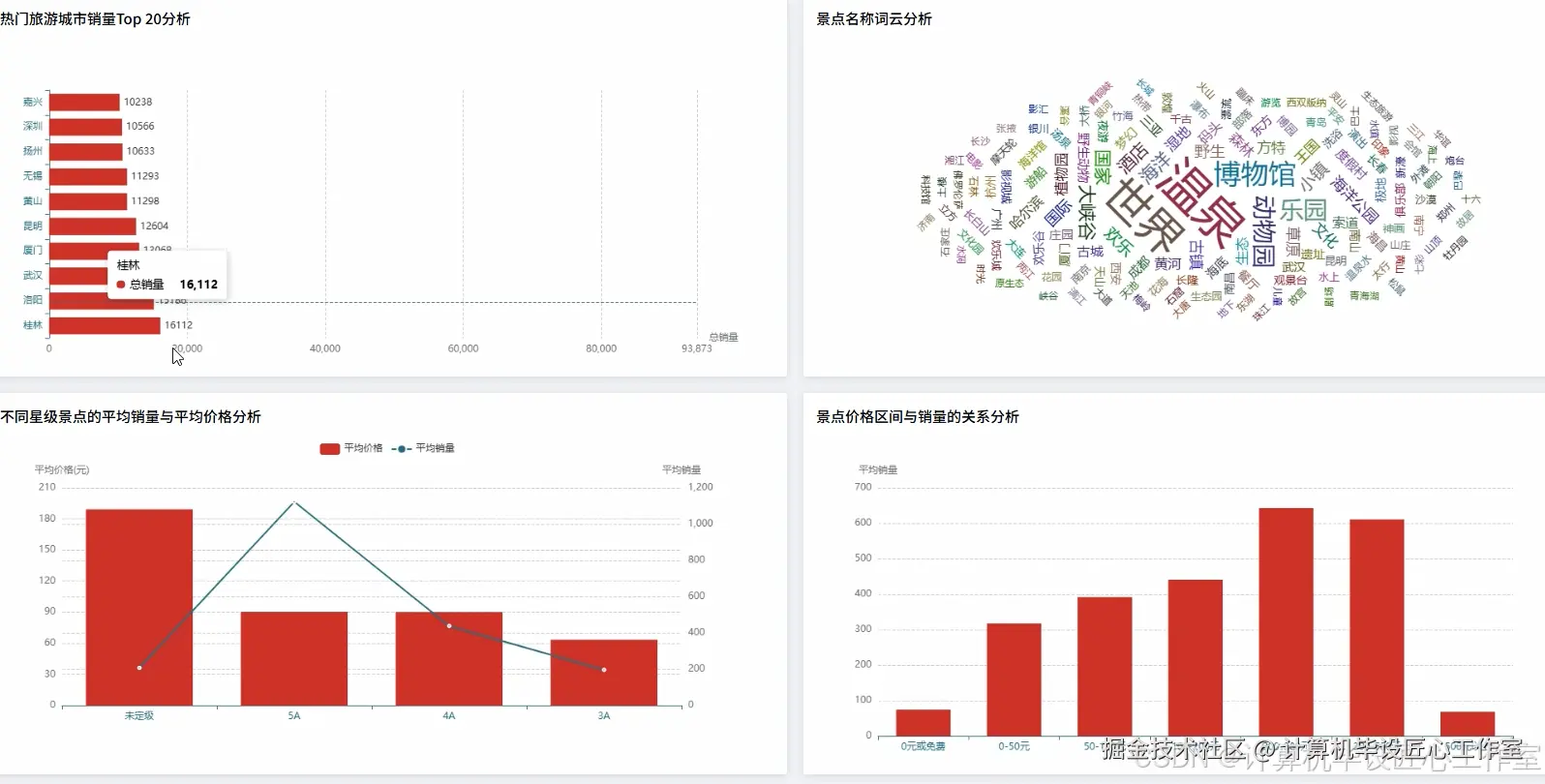Click the 乐园 word in the cloud

(x=1303, y=210)
